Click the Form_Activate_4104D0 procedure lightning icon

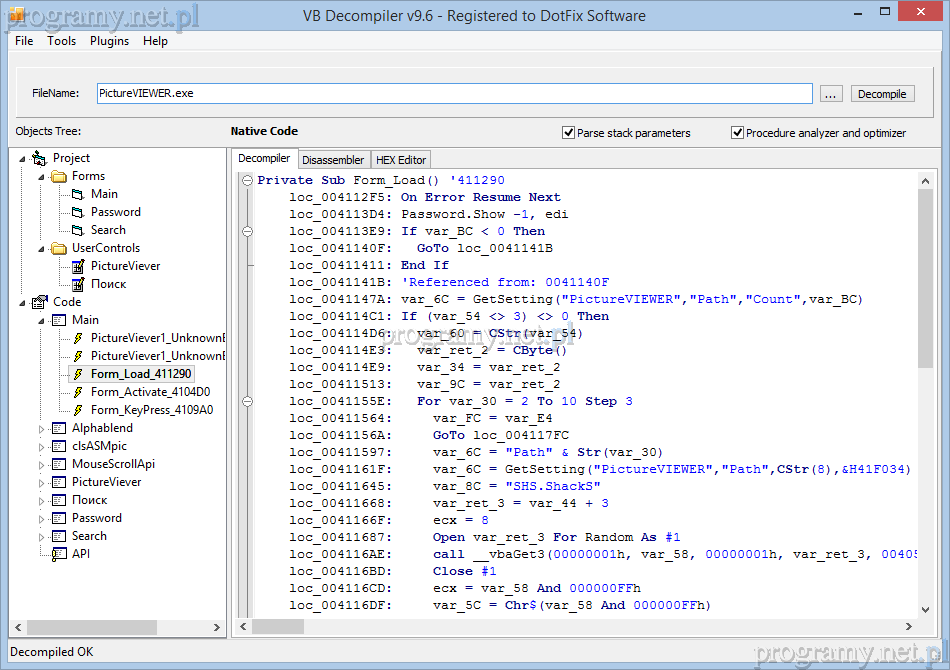(78, 392)
